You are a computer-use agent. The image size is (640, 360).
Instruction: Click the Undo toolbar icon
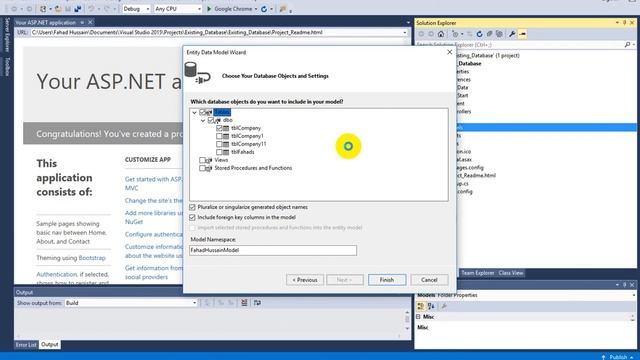pos(91,9)
